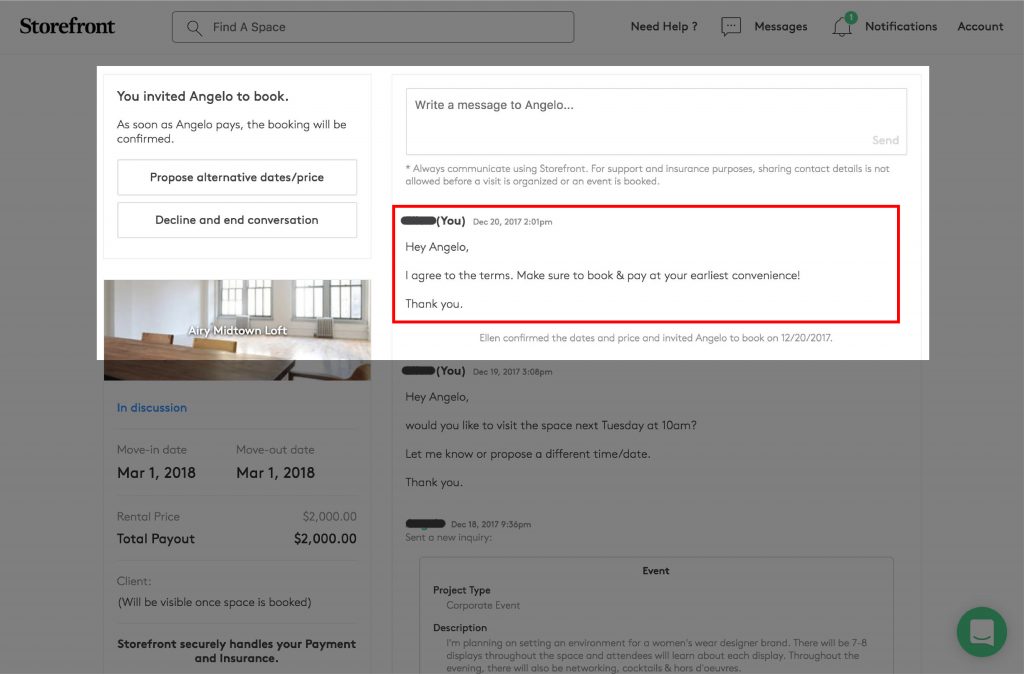This screenshot has width=1024, height=674.
Task: Click the Messages link in header
Action: click(780, 27)
